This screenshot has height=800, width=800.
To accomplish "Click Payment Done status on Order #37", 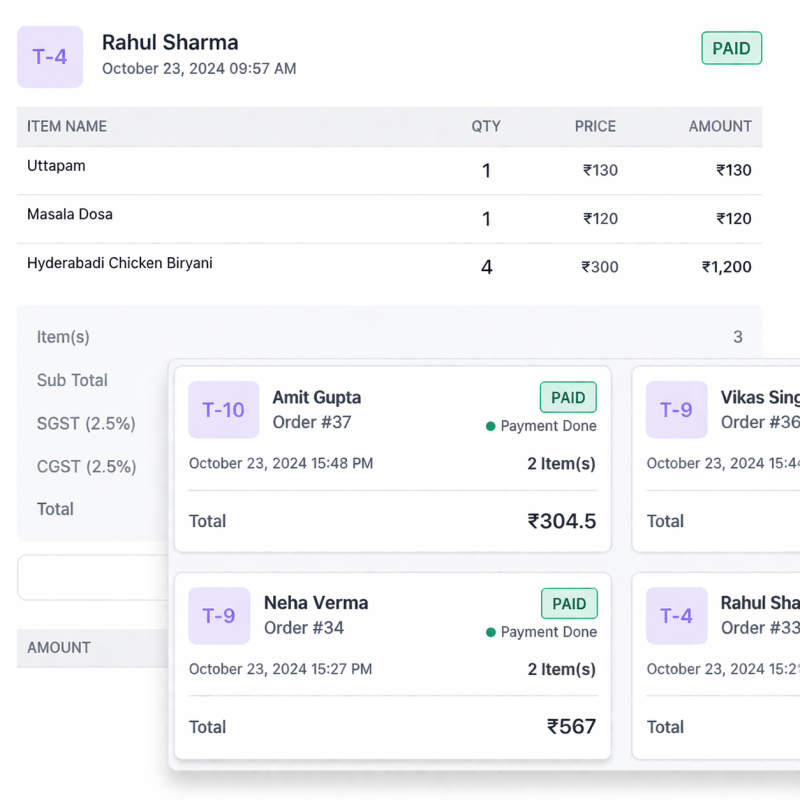I will tap(541, 426).
